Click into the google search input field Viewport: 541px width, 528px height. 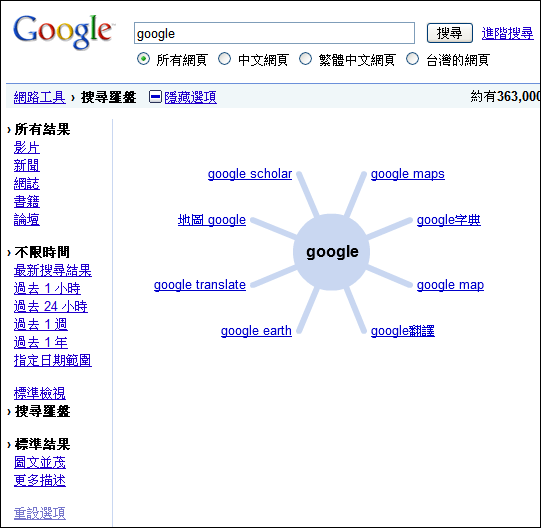click(x=274, y=33)
